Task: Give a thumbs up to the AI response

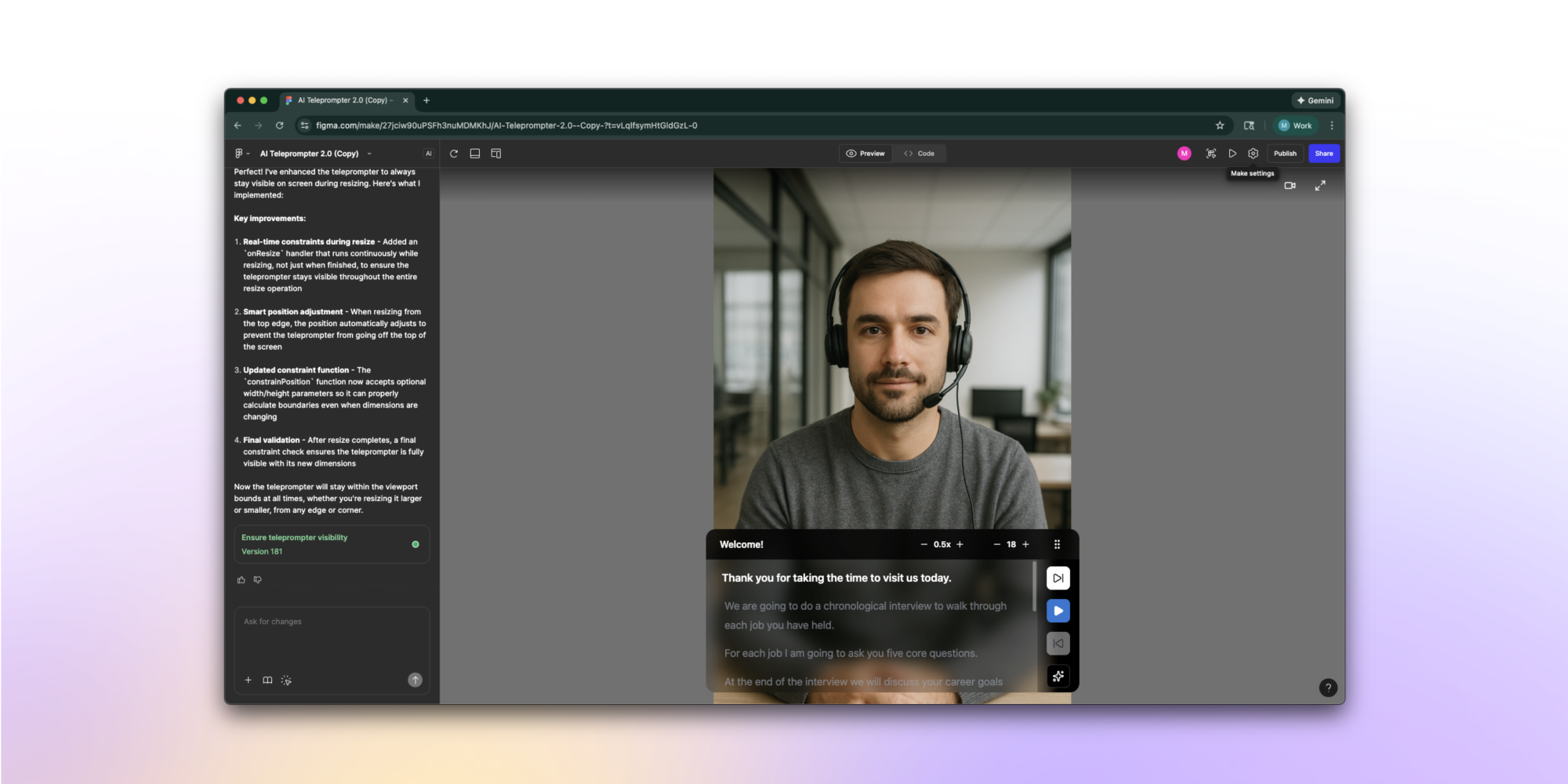Action: [x=241, y=579]
